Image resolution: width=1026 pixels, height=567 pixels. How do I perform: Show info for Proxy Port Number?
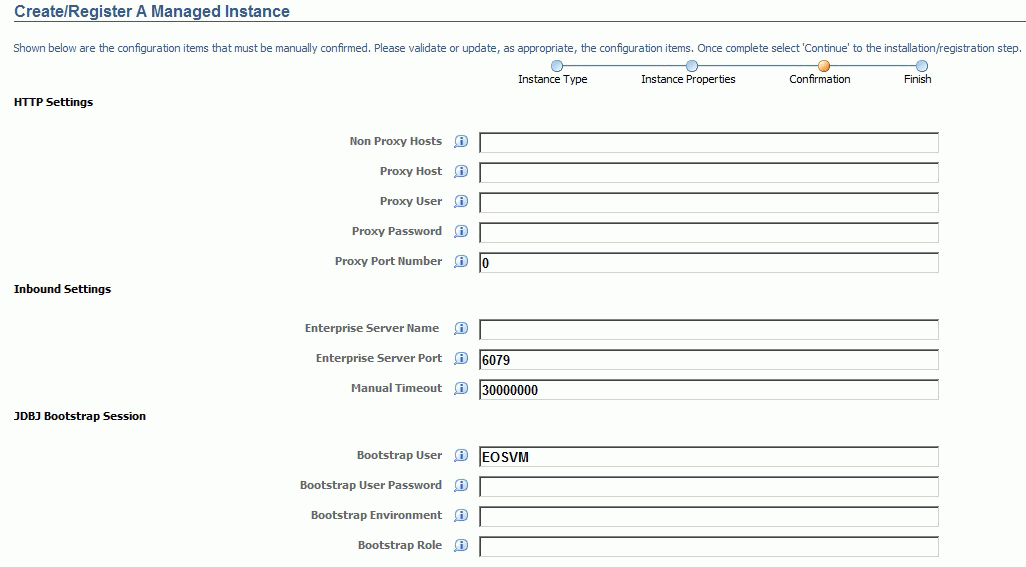click(x=461, y=262)
